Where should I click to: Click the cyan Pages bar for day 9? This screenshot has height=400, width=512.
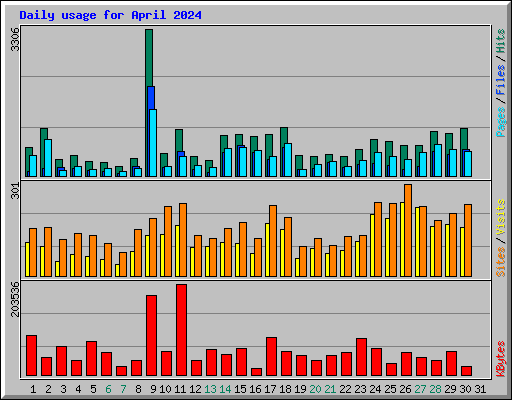pos(153,143)
